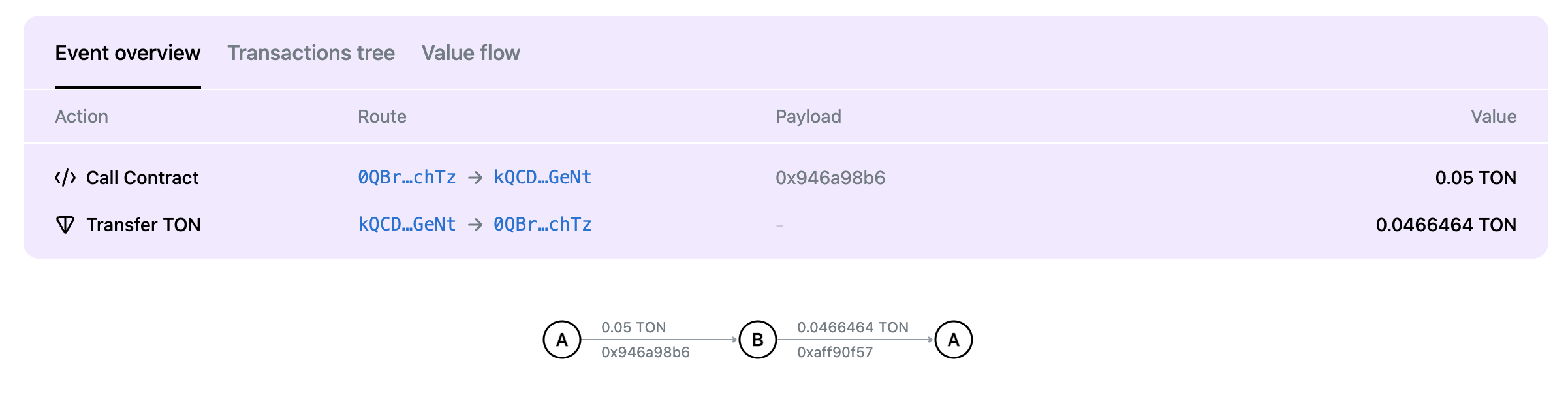Click the 0.0466464 TON label above the diagram arrow
Viewport: 1568px width, 414px height.
tap(853, 327)
